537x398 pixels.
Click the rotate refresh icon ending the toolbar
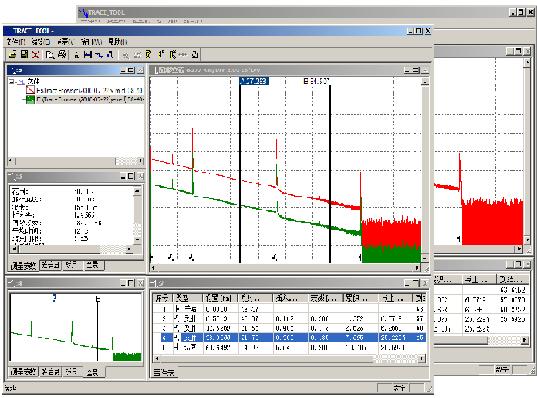coord(195,54)
